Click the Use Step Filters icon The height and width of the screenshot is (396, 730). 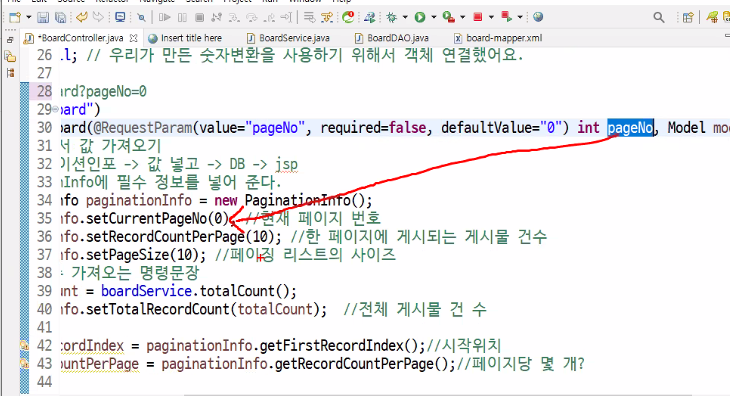(x=309, y=18)
